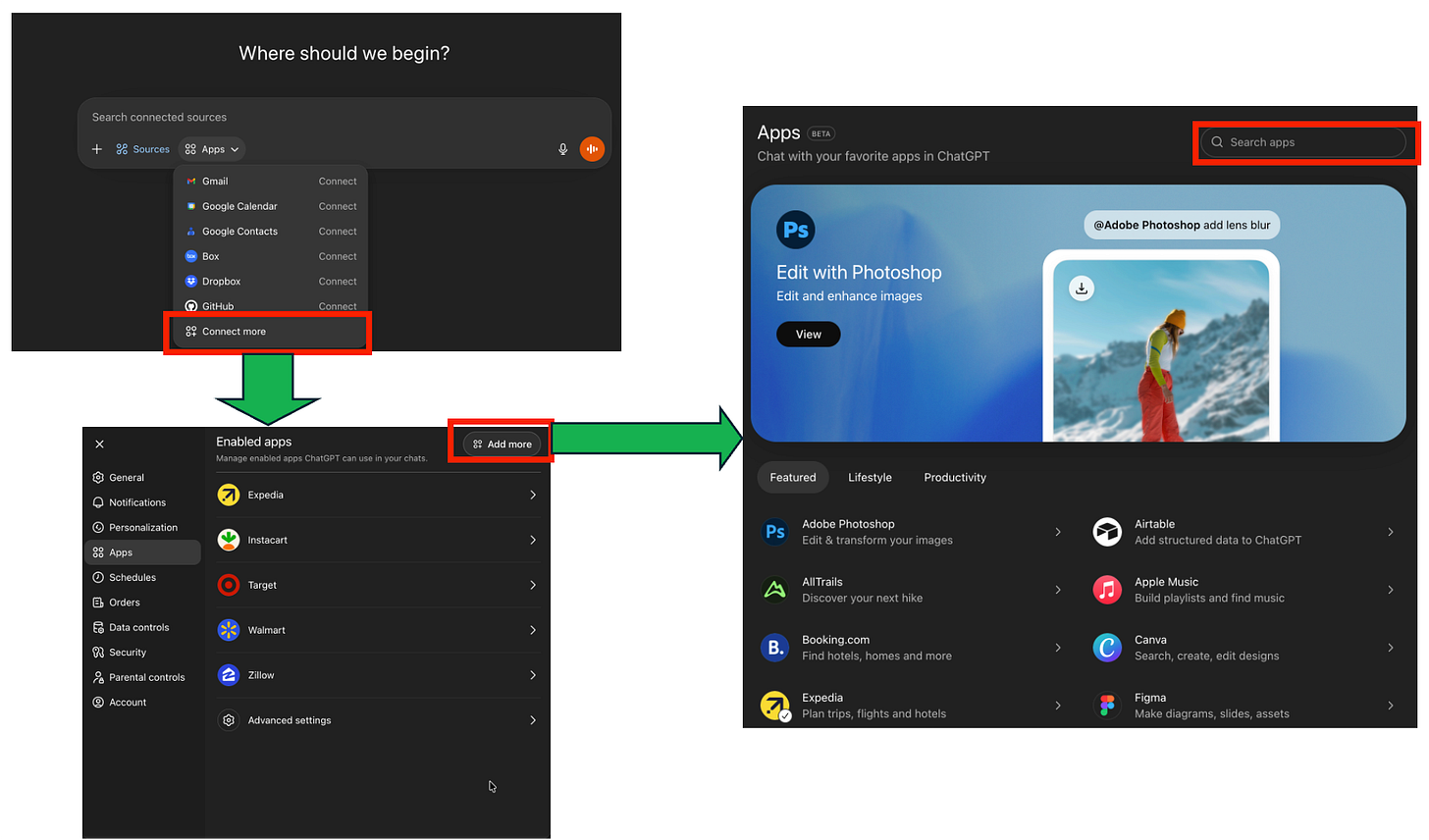The height and width of the screenshot is (840, 1429).
Task: Open Adobe Photoshop details via row chevron
Action: tap(1058, 532)
